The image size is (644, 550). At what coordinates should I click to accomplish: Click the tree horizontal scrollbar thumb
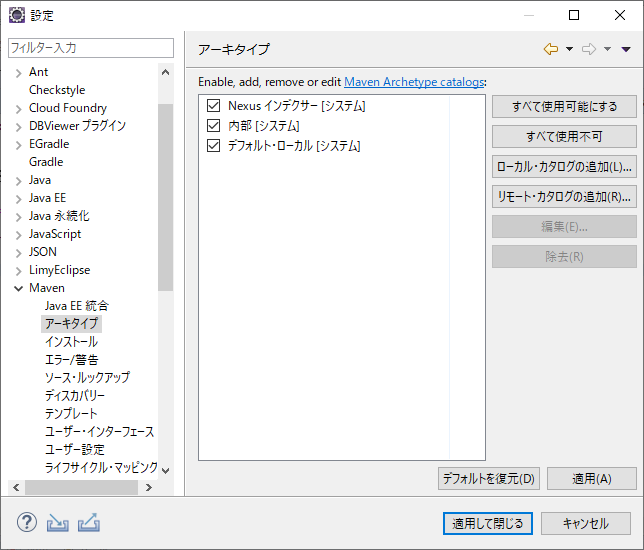81,488
